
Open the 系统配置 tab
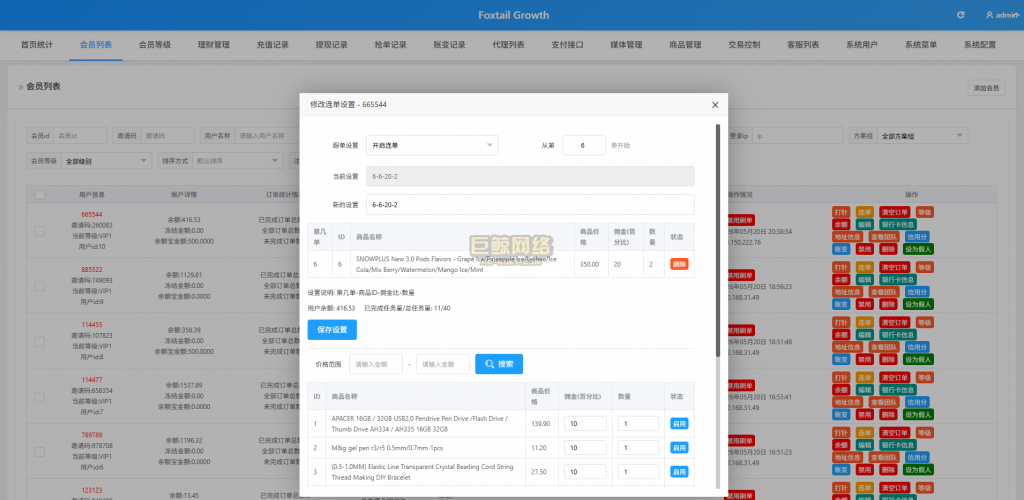pos(980,45)
